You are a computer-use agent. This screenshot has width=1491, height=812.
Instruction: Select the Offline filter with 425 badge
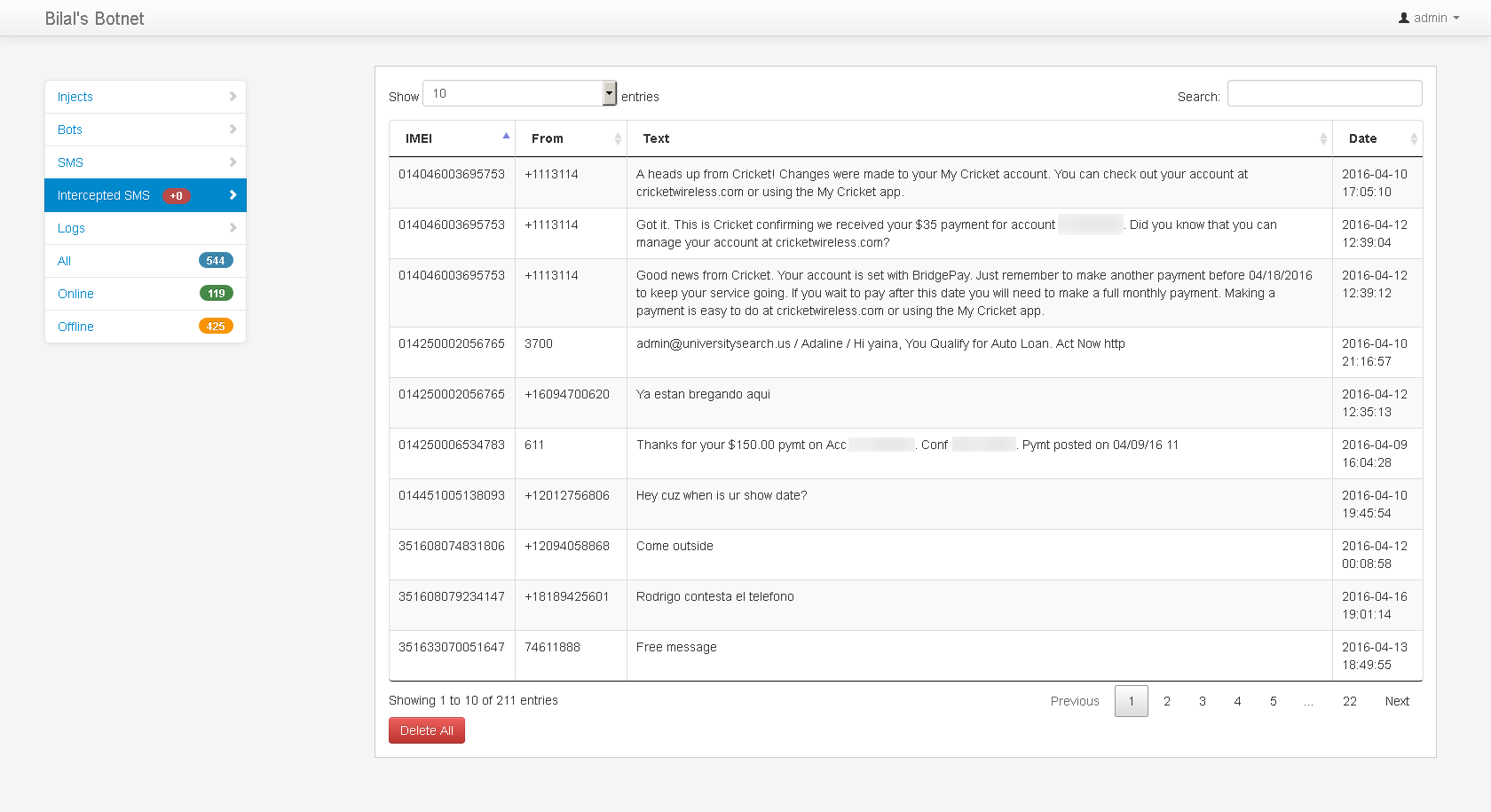pos(75,327)
